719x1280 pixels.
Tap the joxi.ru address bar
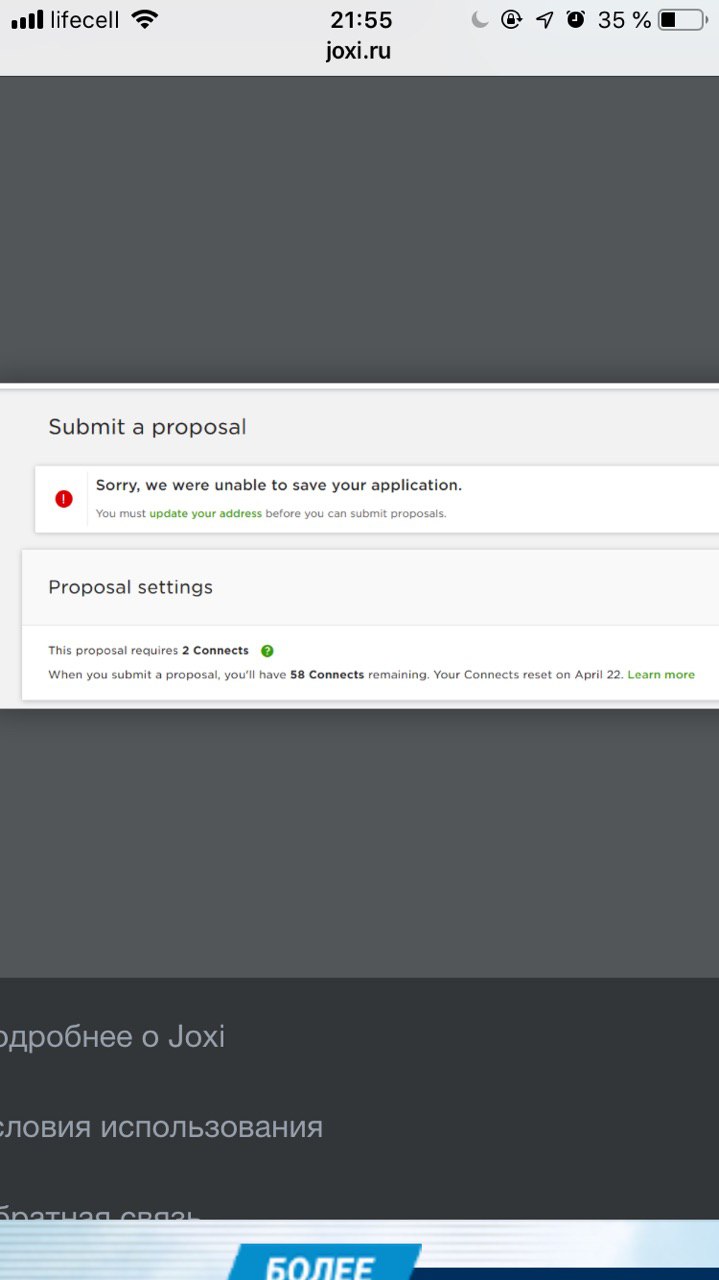[x=359, y=51]
